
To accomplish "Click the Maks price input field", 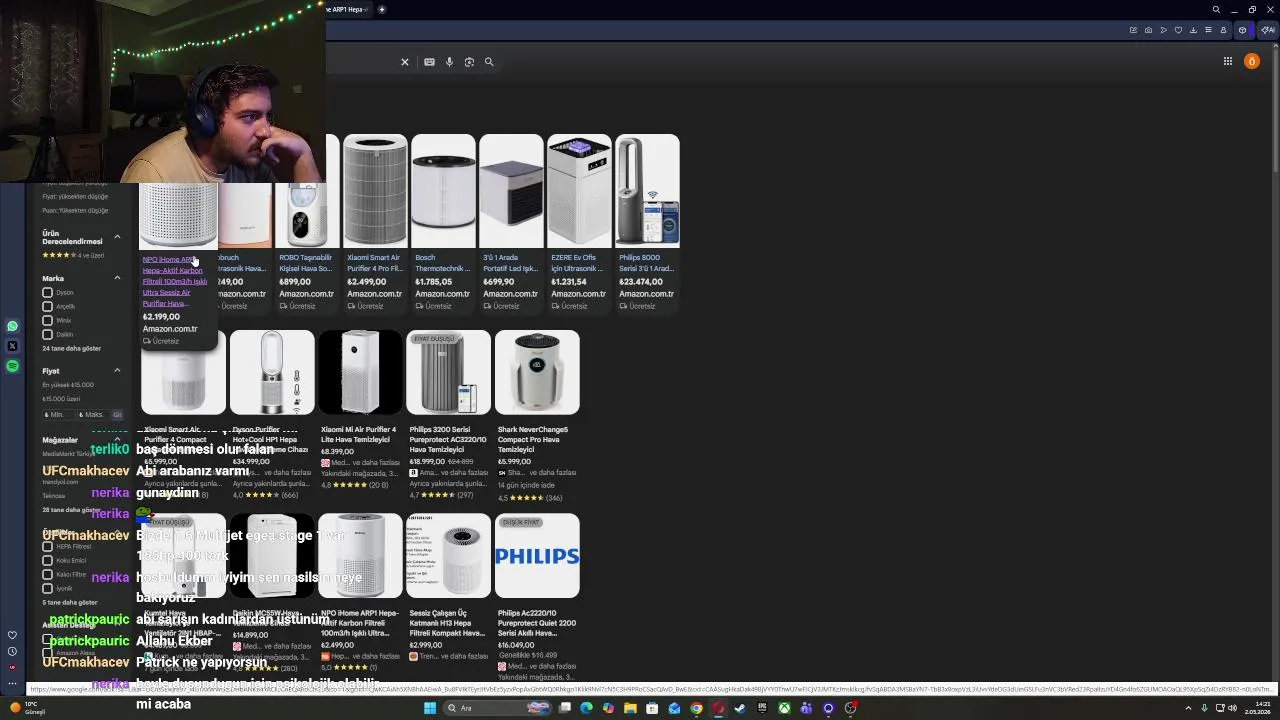I will click(x=92, y=414).
